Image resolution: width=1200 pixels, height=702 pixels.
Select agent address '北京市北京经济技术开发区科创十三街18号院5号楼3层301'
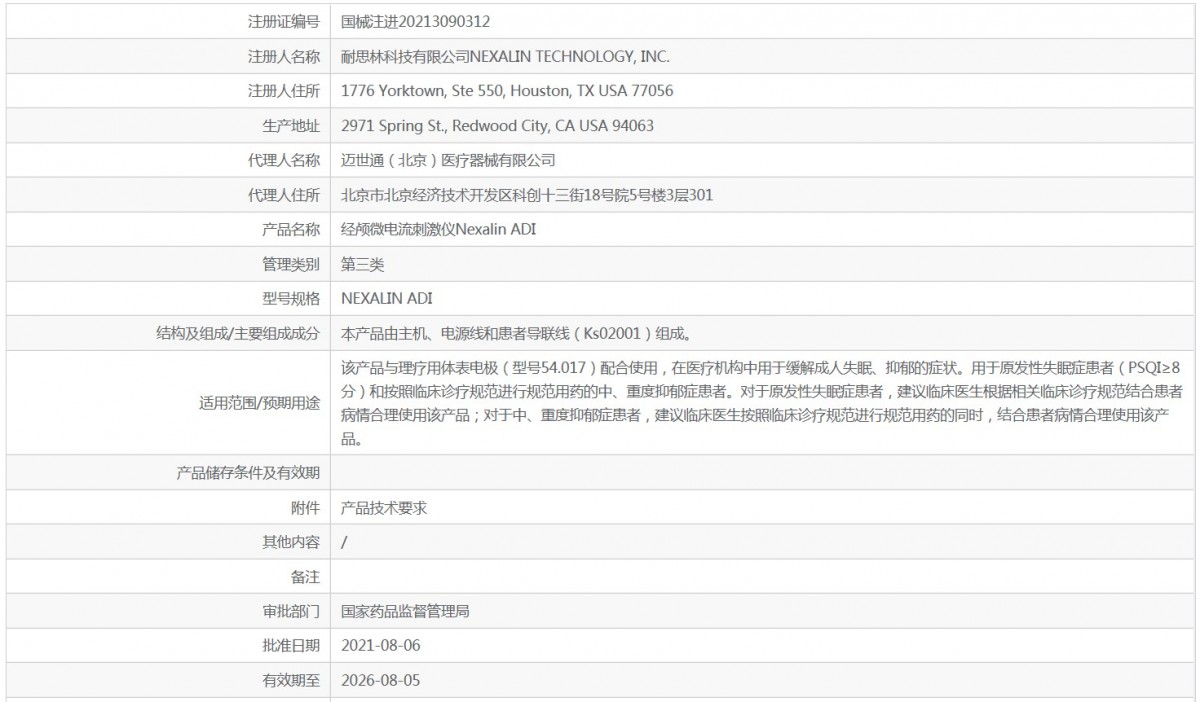click(x=527, y=195)
